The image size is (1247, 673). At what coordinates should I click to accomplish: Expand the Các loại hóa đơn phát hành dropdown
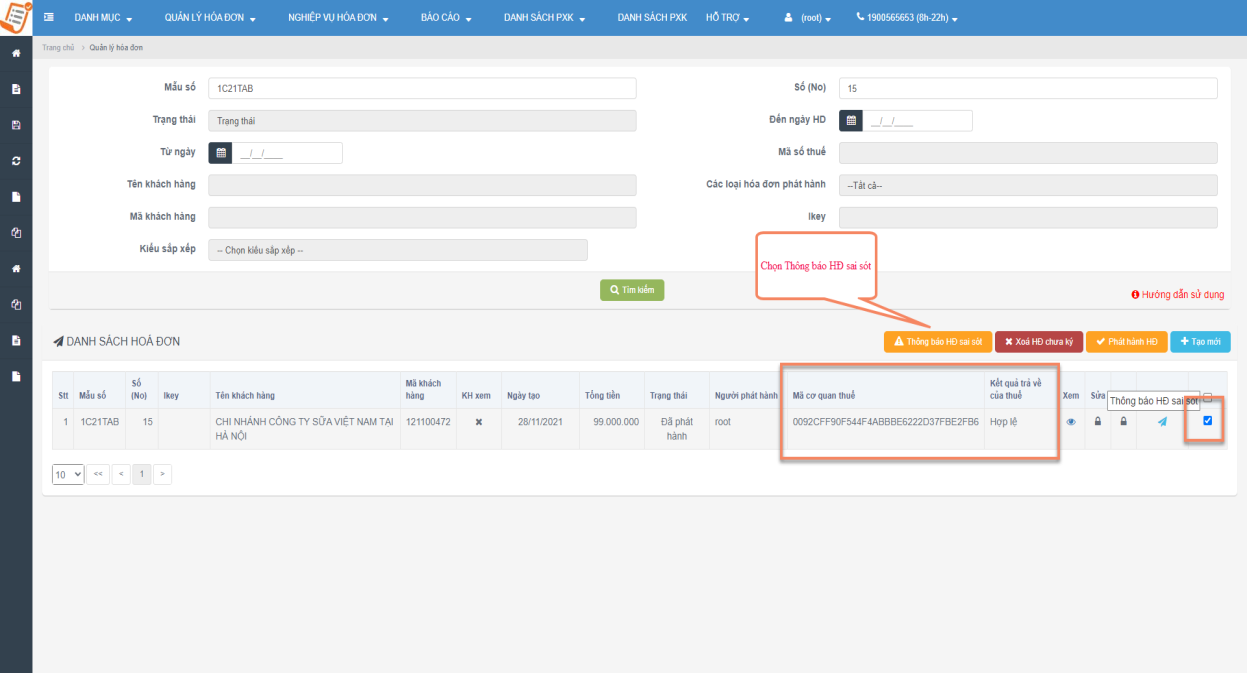pos(1027,185)
